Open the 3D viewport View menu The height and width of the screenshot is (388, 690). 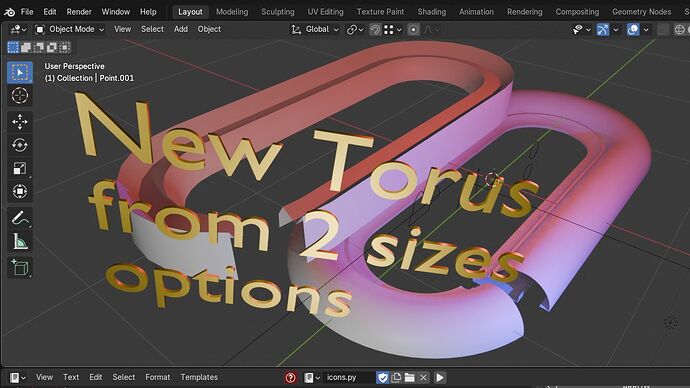click(122, 29)
